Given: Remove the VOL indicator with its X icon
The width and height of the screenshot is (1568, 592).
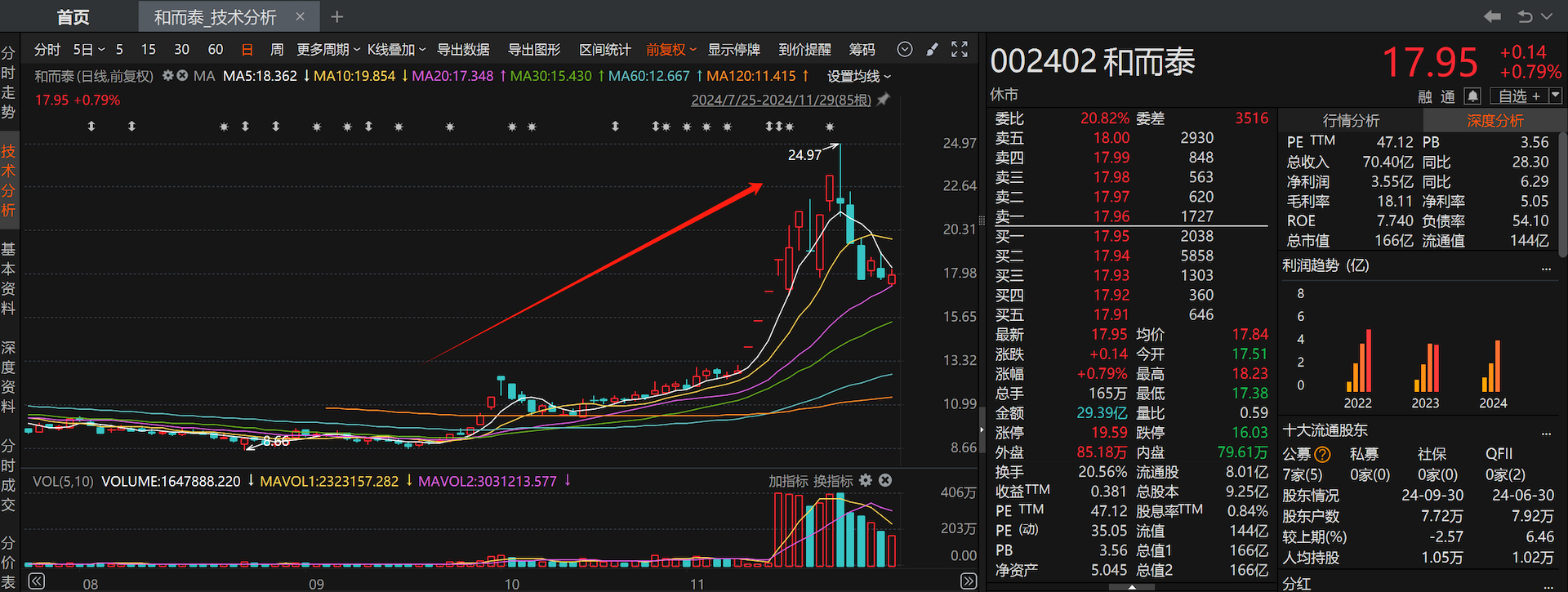Looking at the screenshot, I should [x=885, y=480].
